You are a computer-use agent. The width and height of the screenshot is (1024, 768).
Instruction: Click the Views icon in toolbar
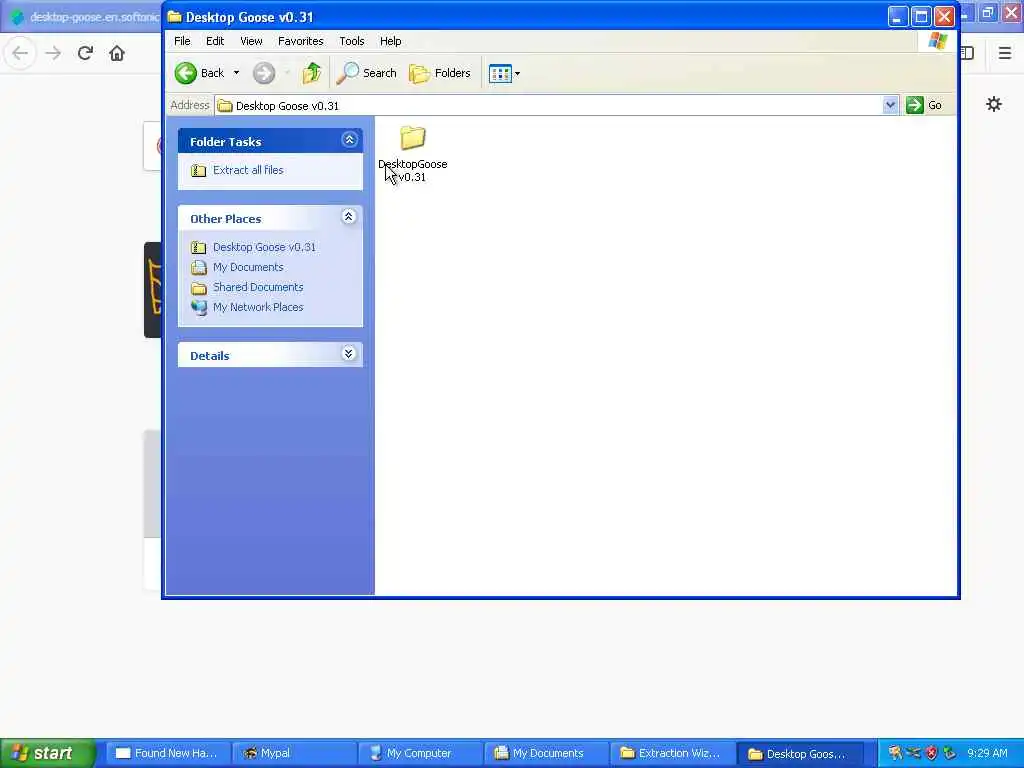pos(500,74)
